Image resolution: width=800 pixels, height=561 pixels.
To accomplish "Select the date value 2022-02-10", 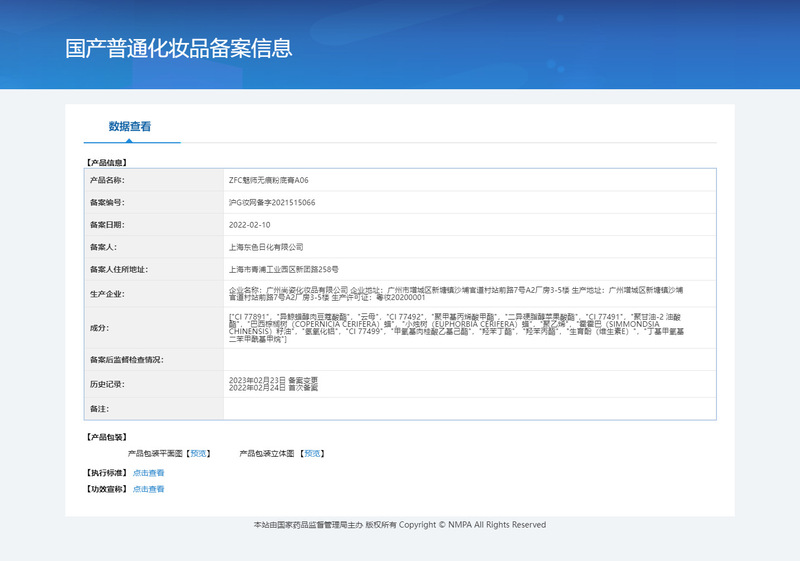I will tap(249, 225).
